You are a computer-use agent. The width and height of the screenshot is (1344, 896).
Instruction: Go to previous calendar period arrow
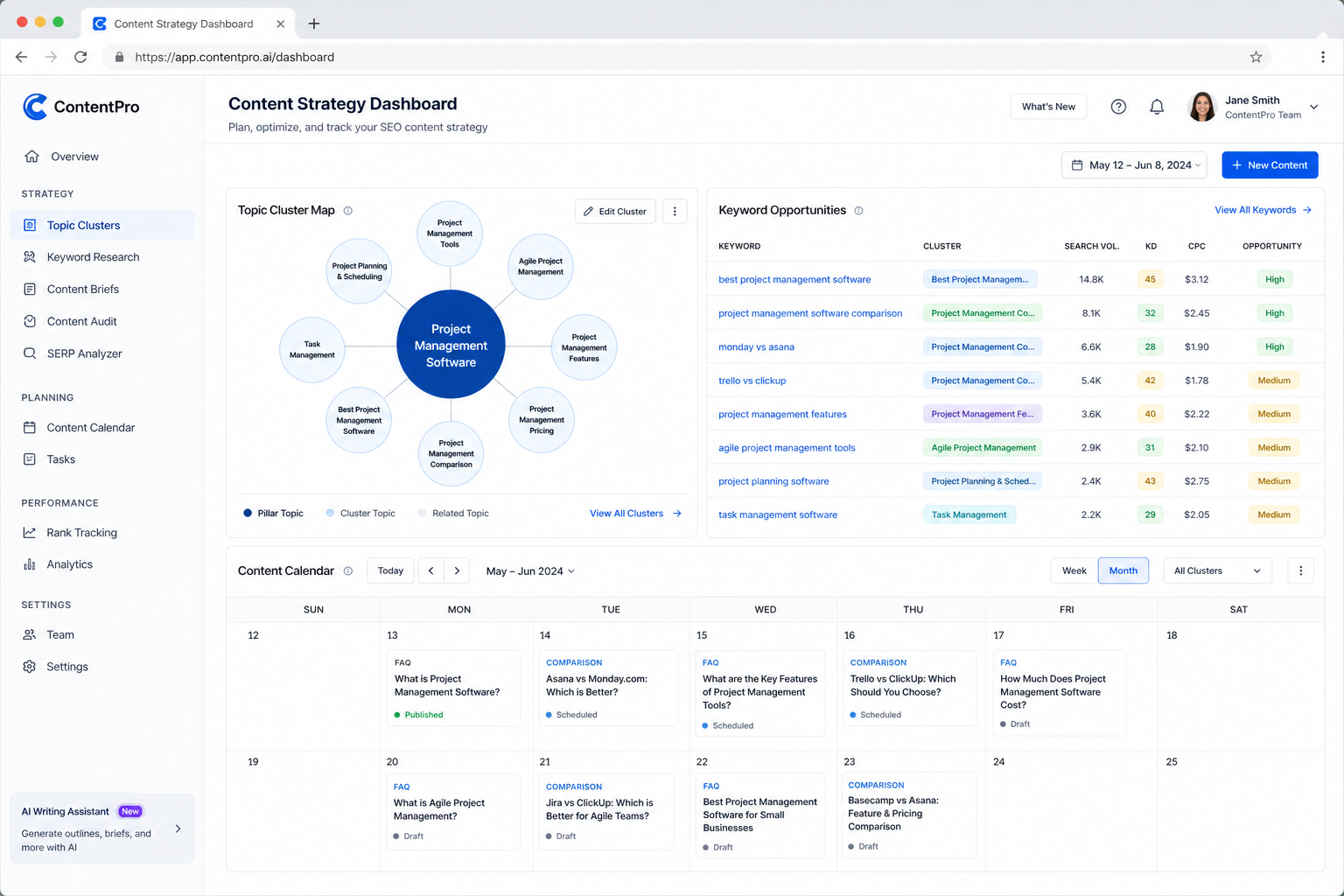[x=431, y=570]
